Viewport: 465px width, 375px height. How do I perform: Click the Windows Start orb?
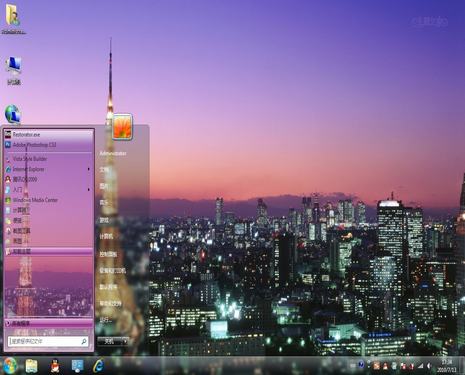tap(10, 366)
